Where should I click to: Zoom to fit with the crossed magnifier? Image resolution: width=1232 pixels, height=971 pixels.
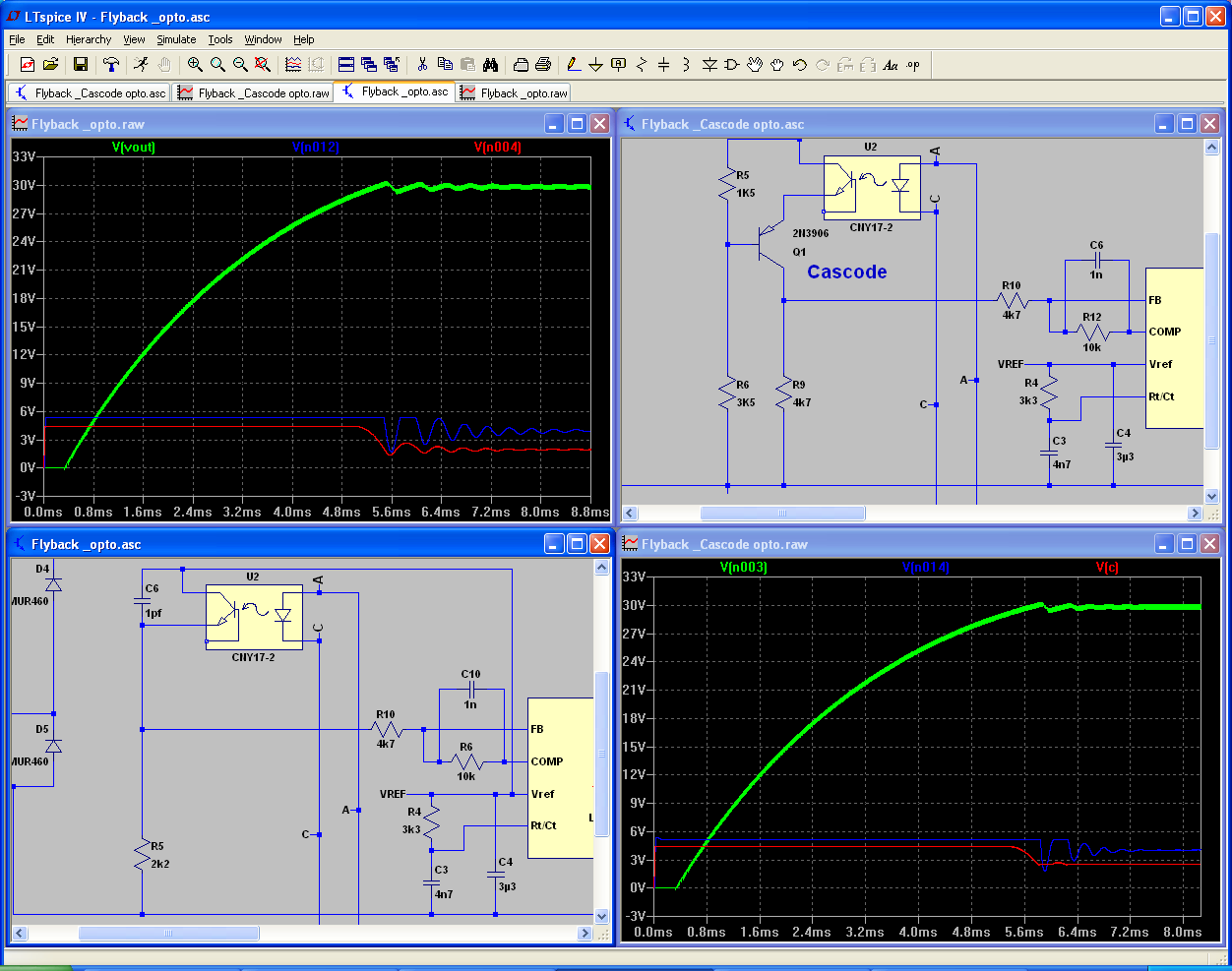click(x=263, y=65)
